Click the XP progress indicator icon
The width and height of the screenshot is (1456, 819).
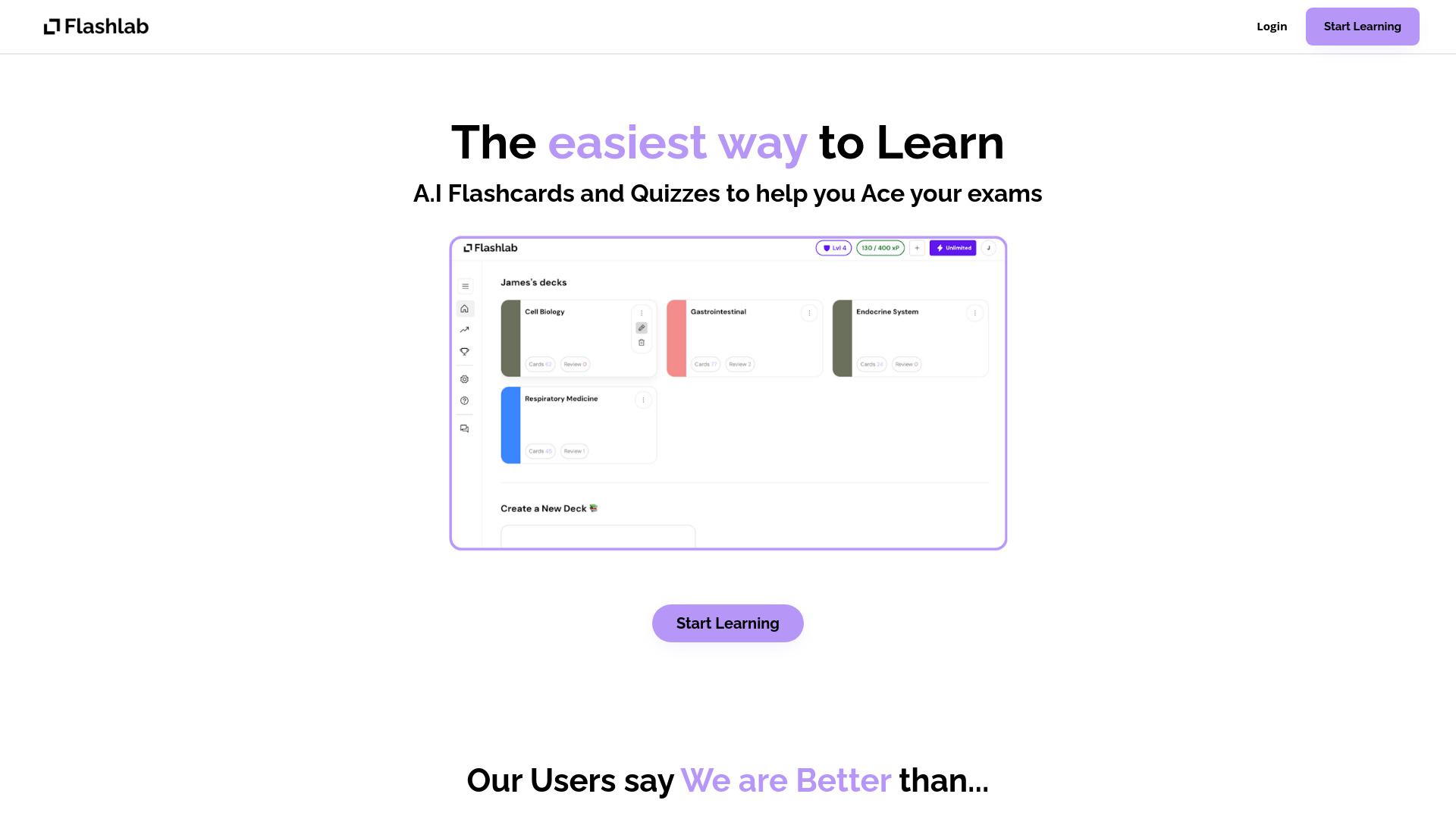[x=879, y=247]
